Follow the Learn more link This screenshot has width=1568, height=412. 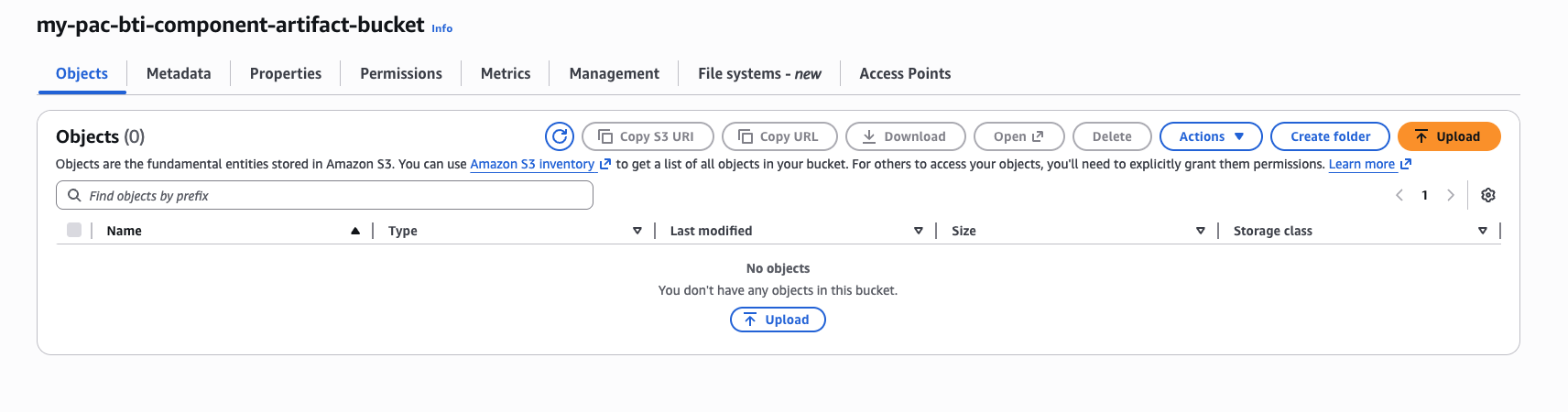(x=1370, y=164)
